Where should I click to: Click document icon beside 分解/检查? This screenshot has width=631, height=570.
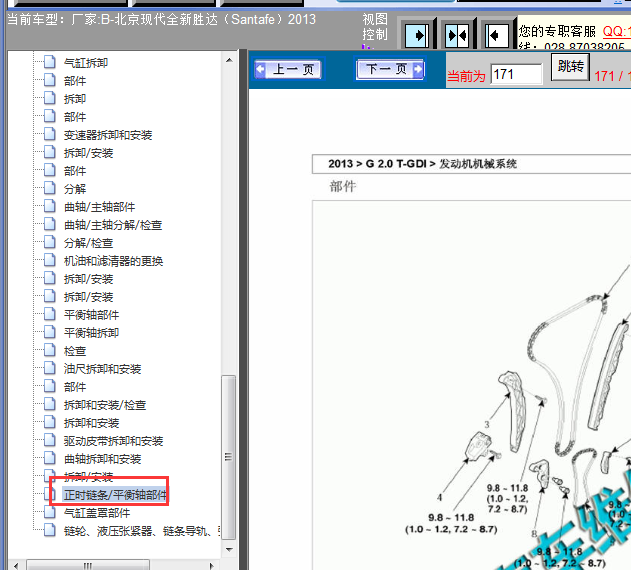tap(49, 242)
